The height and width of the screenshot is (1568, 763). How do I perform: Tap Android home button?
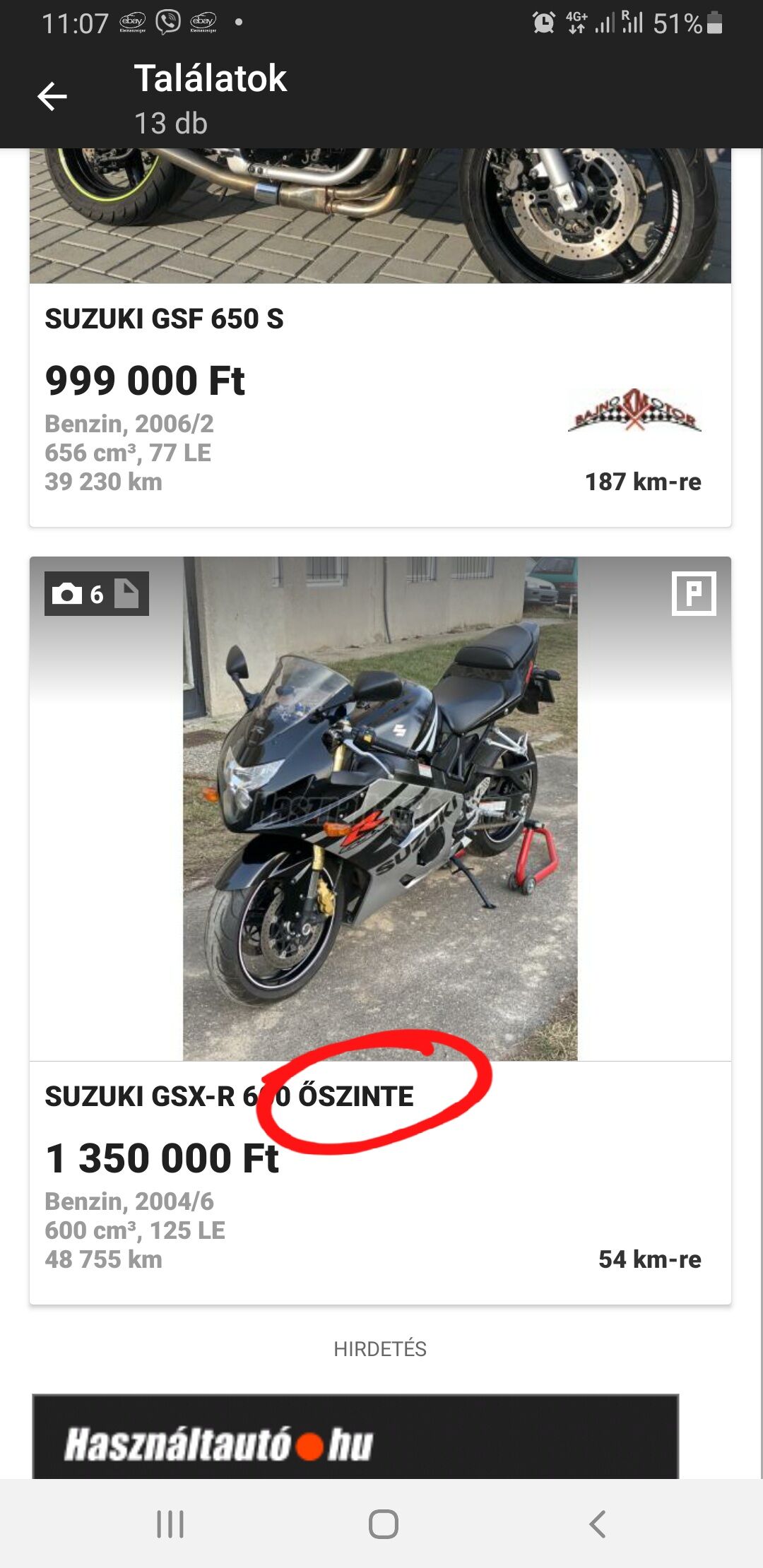point(383,1524)
